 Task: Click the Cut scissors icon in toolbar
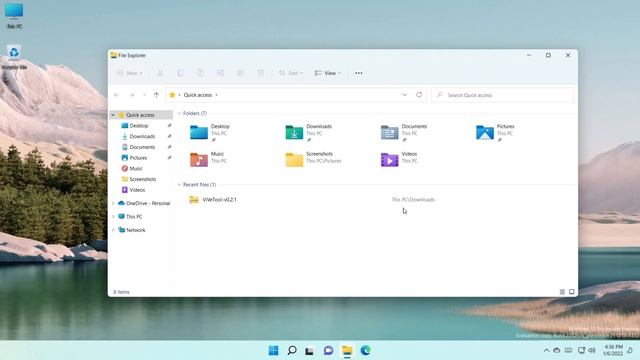(x=160, y=73)
